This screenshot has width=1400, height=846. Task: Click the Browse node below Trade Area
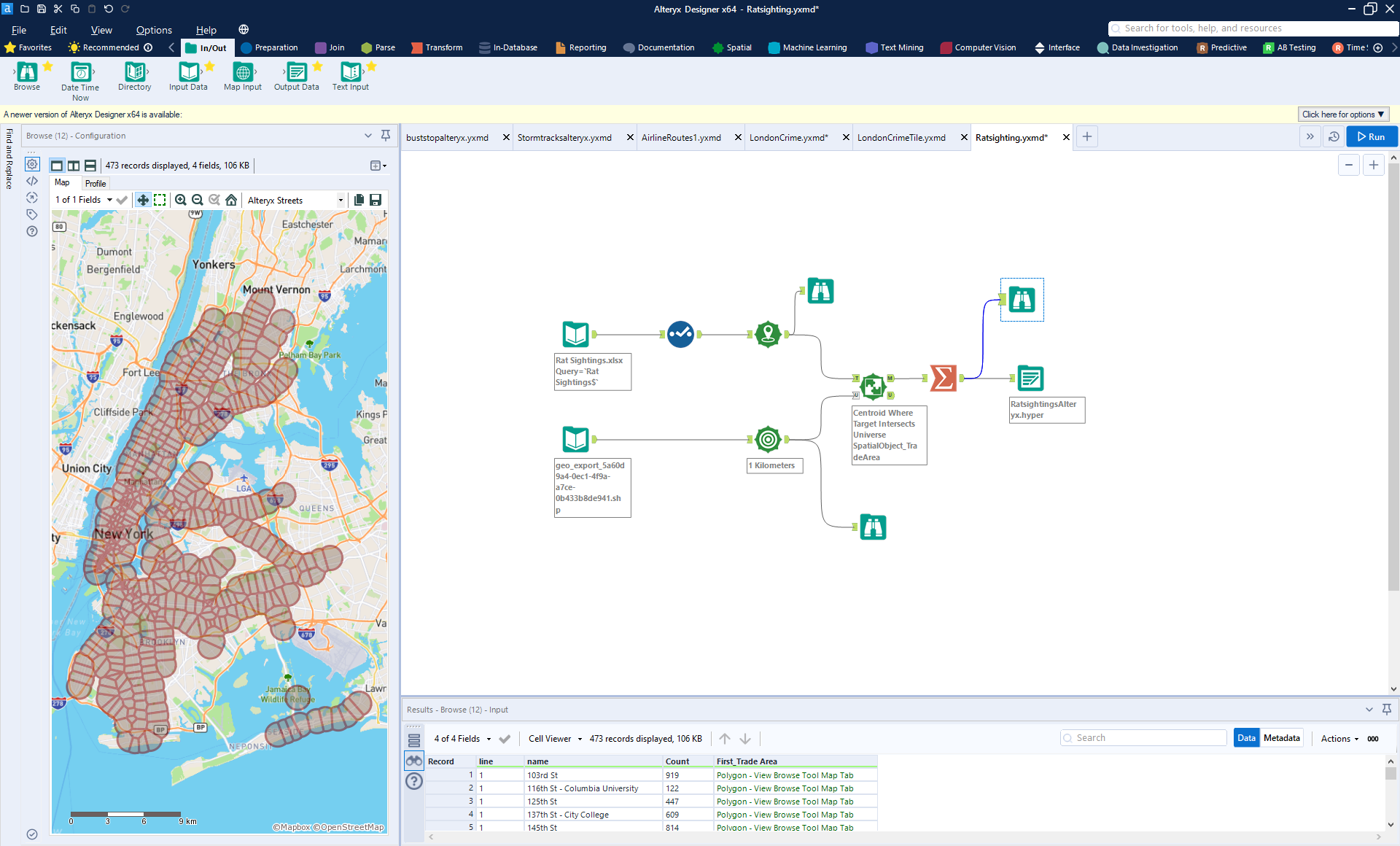coord(873,527)
